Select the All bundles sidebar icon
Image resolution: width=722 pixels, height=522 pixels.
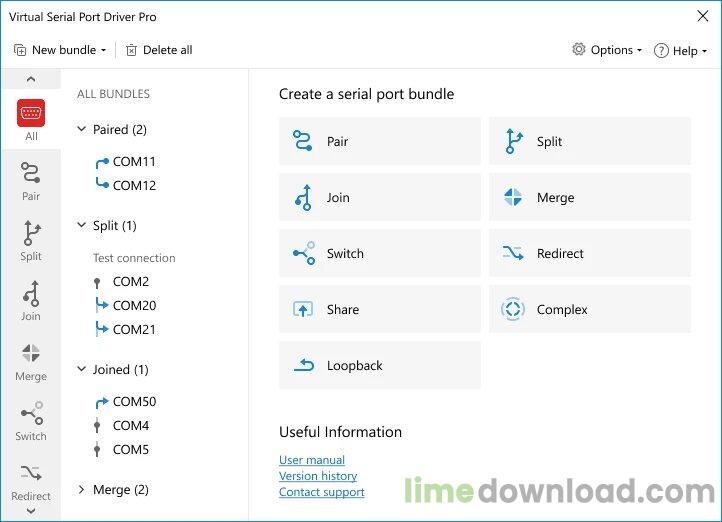[x=31, y=113]
